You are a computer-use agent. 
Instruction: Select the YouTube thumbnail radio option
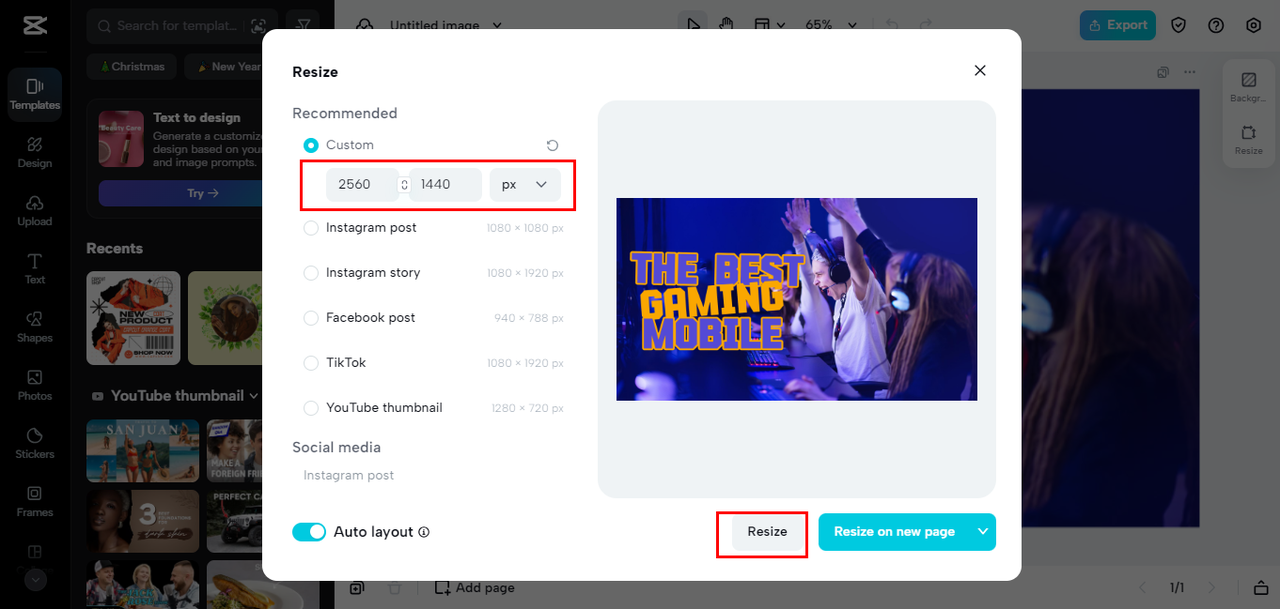coord(311,408)
